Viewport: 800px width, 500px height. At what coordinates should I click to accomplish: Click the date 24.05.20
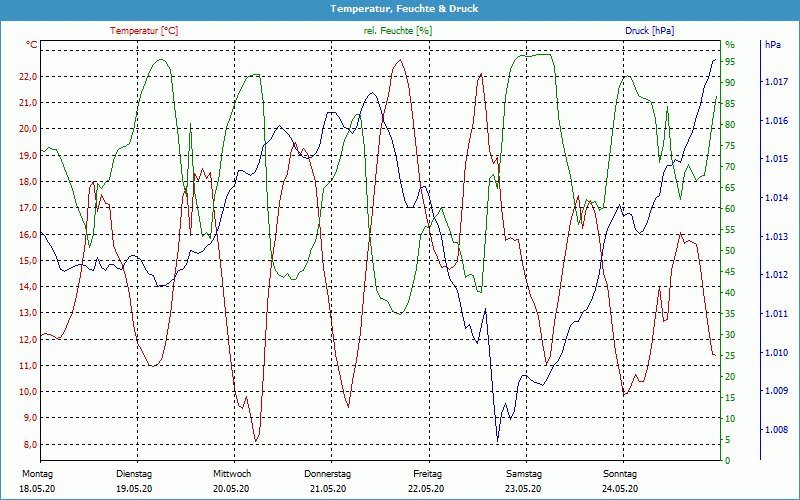[x=620, y=489]
